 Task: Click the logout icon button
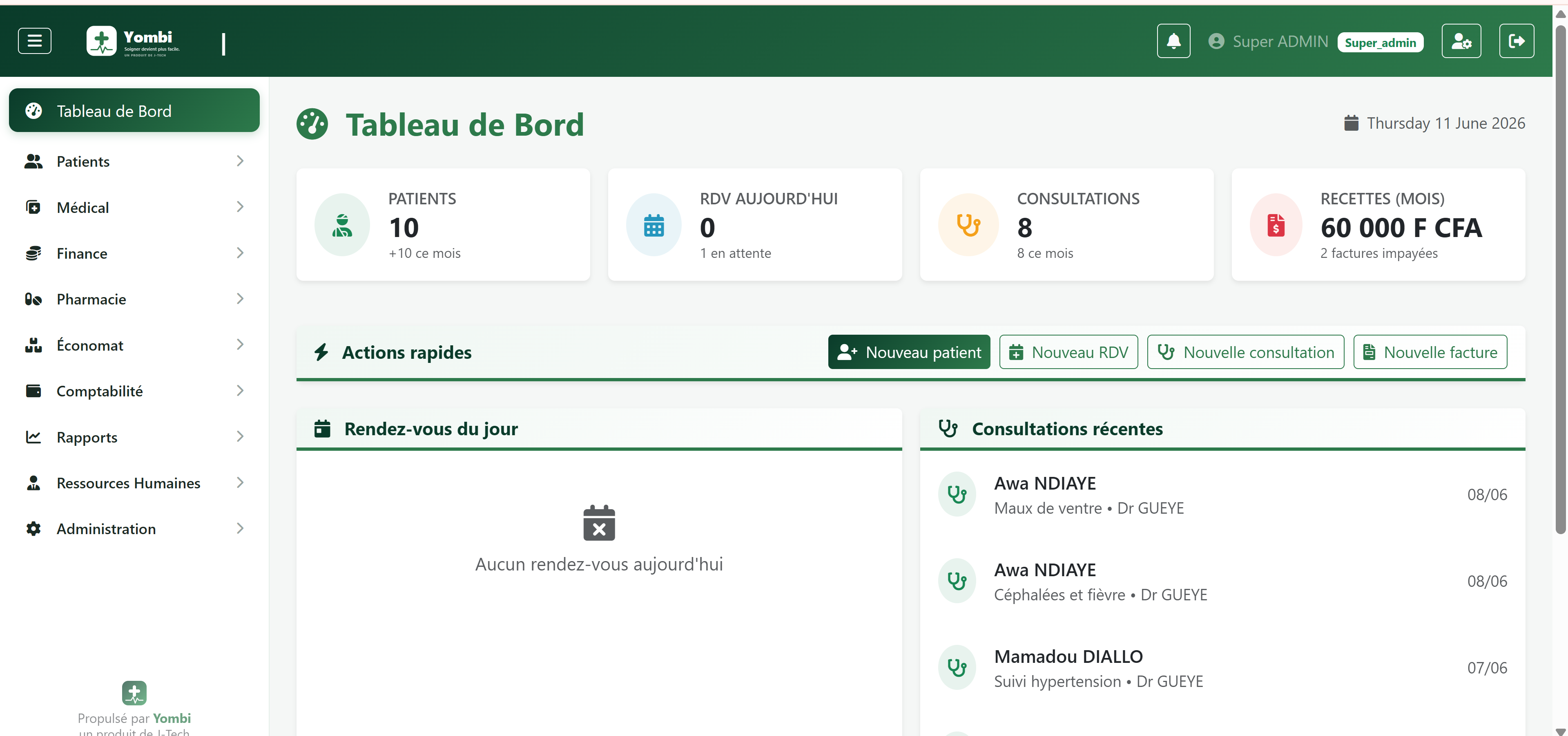(1516, 41)
